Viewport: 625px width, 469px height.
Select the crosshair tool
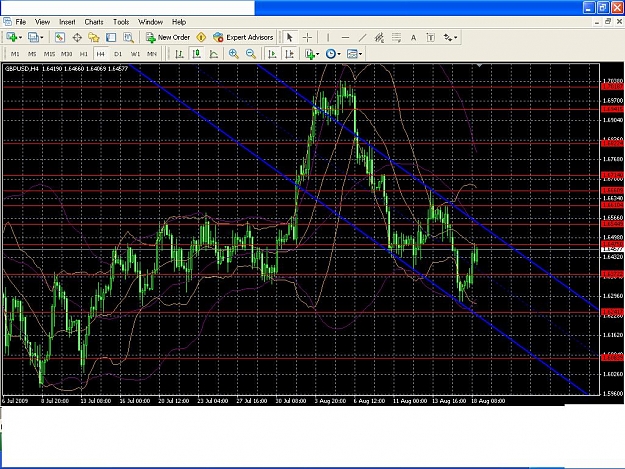point(307,37)
